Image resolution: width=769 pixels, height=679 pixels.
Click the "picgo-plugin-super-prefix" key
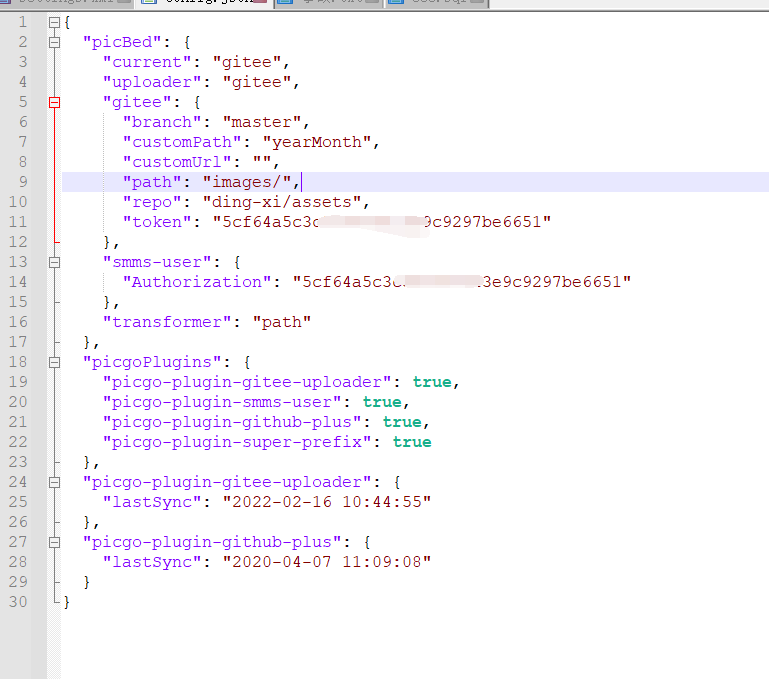point(237,443)
